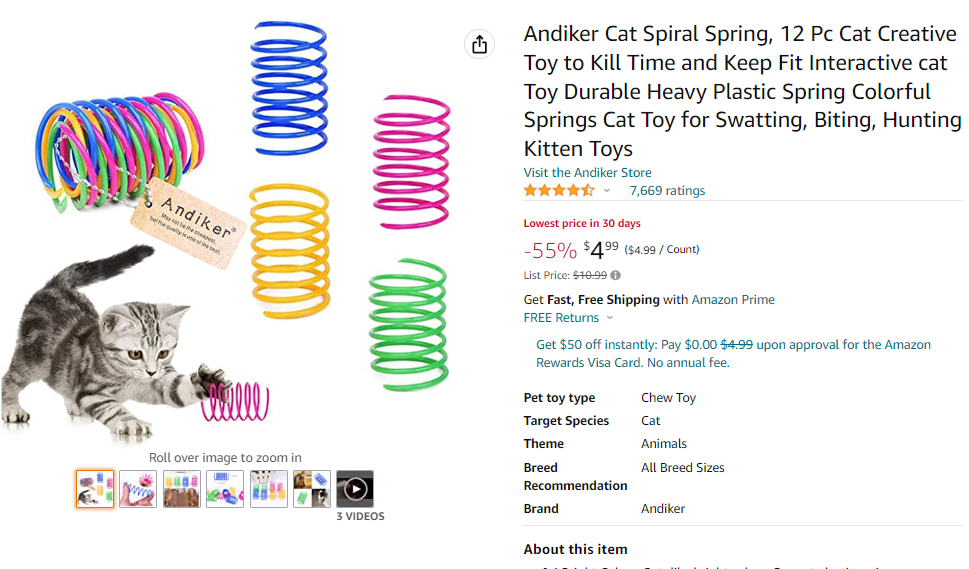Viewport: 969px width, 569px height.
Task: Select the third thumbnail with springs on wood
Action: point(182,489)
